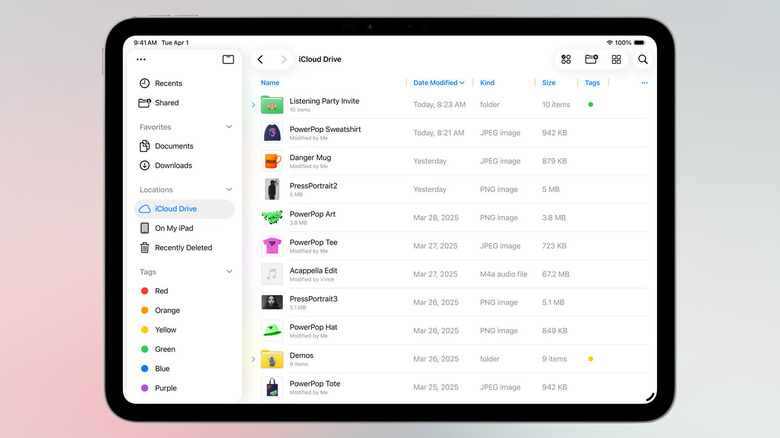Open PowerPop Tote image thumbnail
Viewport: 780px width, 438px height.
click(x=272, y=387)
